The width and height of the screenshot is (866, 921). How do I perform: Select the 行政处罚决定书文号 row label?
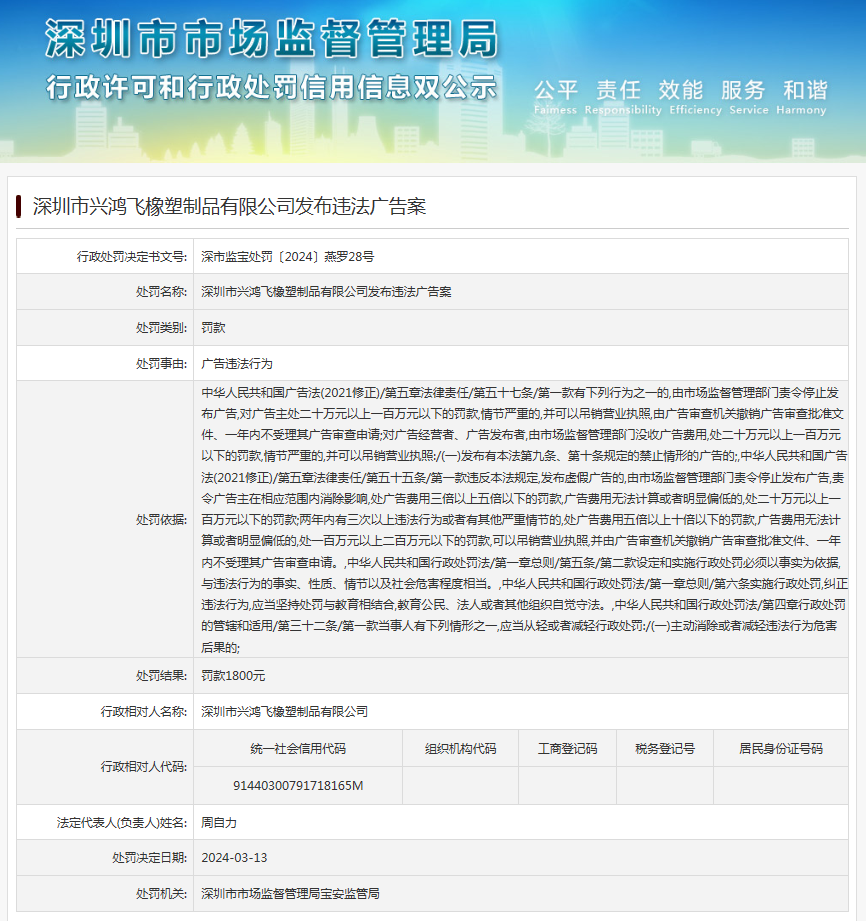[132, 257]
